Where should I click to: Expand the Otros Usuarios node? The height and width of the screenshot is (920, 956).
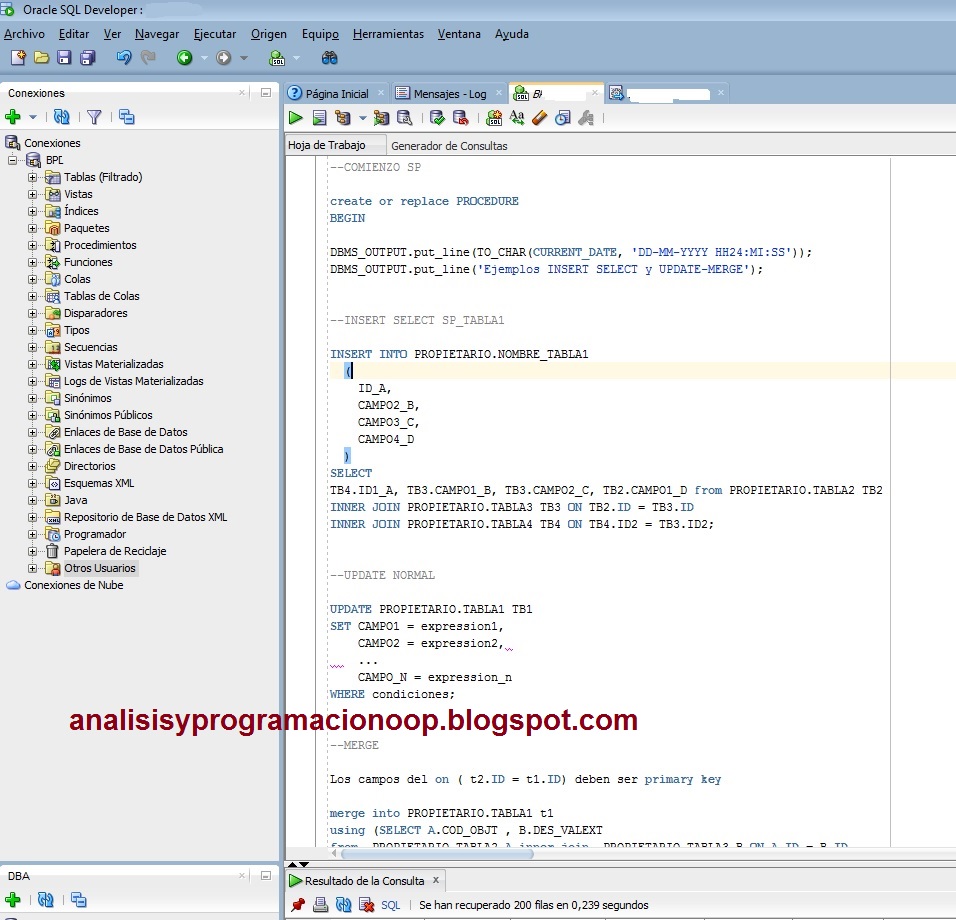(33, 567)
